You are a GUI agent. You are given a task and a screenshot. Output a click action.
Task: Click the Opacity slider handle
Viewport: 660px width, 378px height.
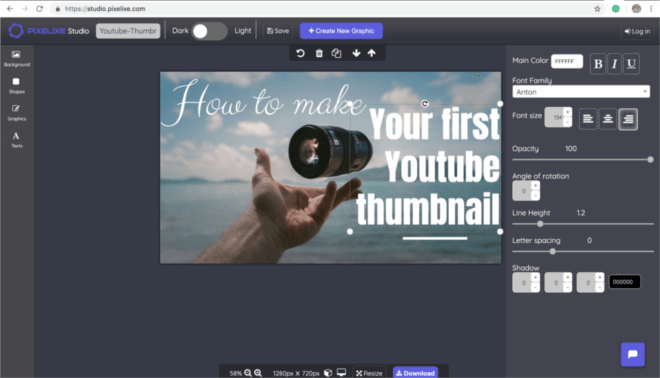650,160
